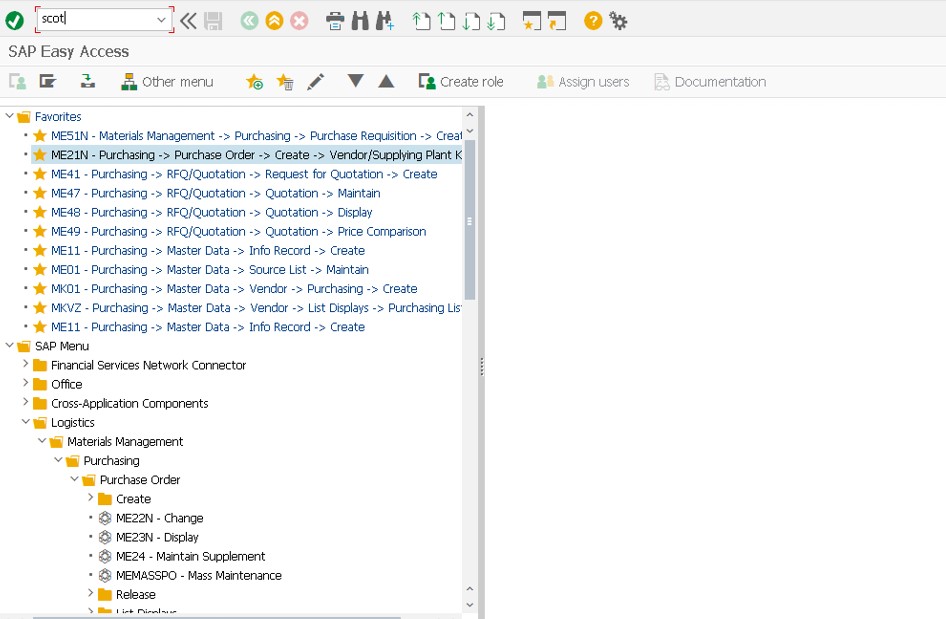Viewport: 946px width, 619px height.
Task: Collapse the Logistics folder
Action: point(26,422)
